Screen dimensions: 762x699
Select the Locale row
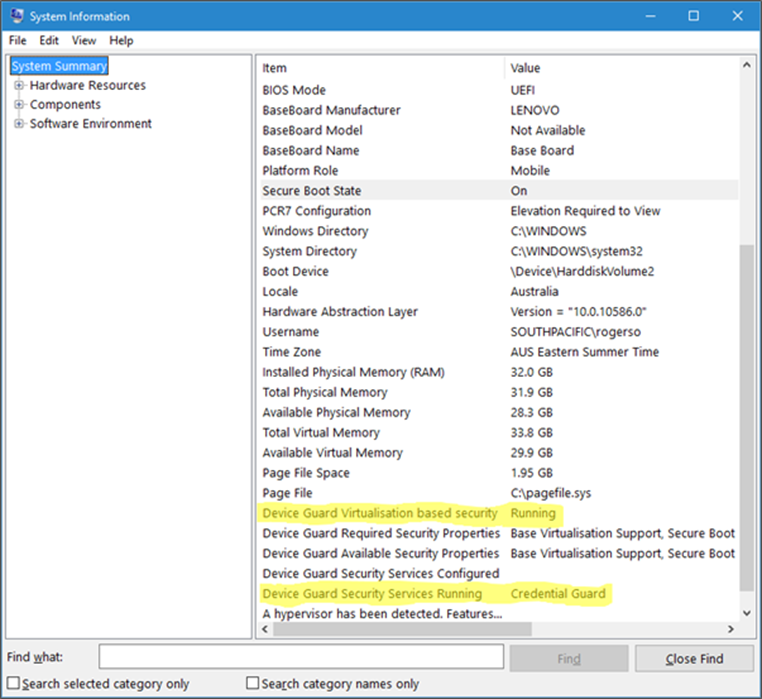pos(499,292)
